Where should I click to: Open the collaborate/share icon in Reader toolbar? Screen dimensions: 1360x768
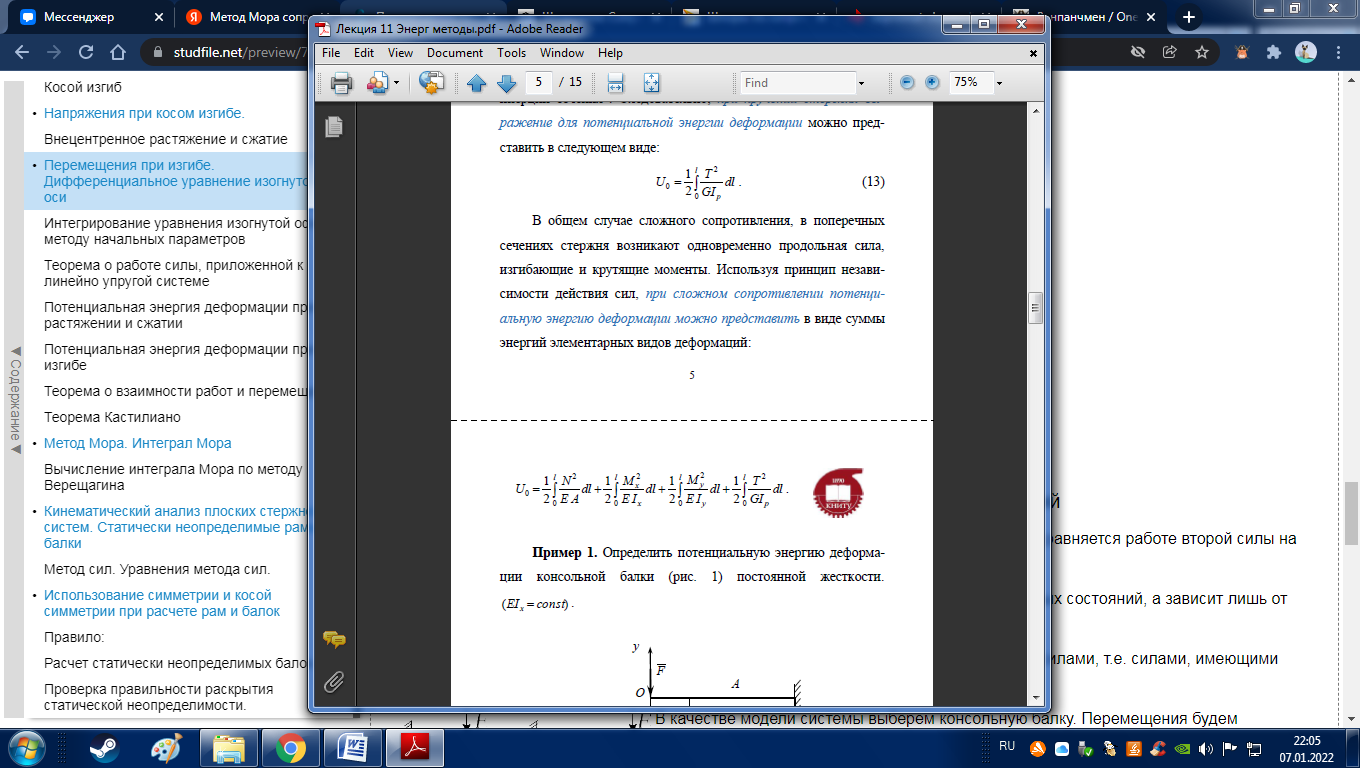pos(377,83)
